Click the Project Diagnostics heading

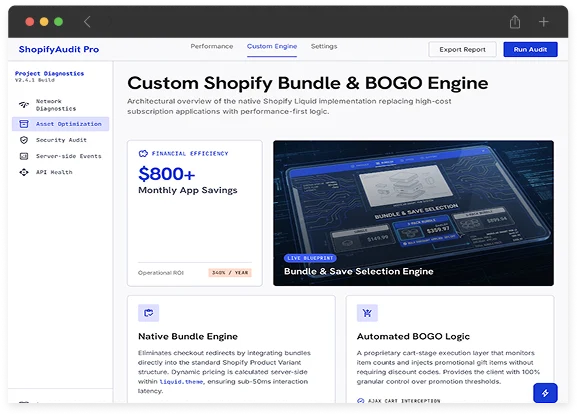(x=49, y=73)
